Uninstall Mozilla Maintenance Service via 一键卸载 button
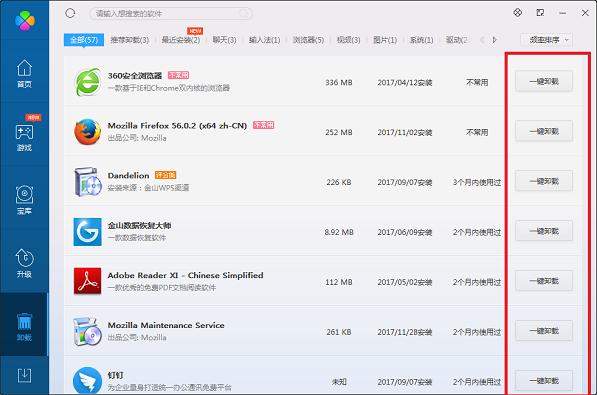The height and width of the screenshot is (395, 597). [544, 331]
